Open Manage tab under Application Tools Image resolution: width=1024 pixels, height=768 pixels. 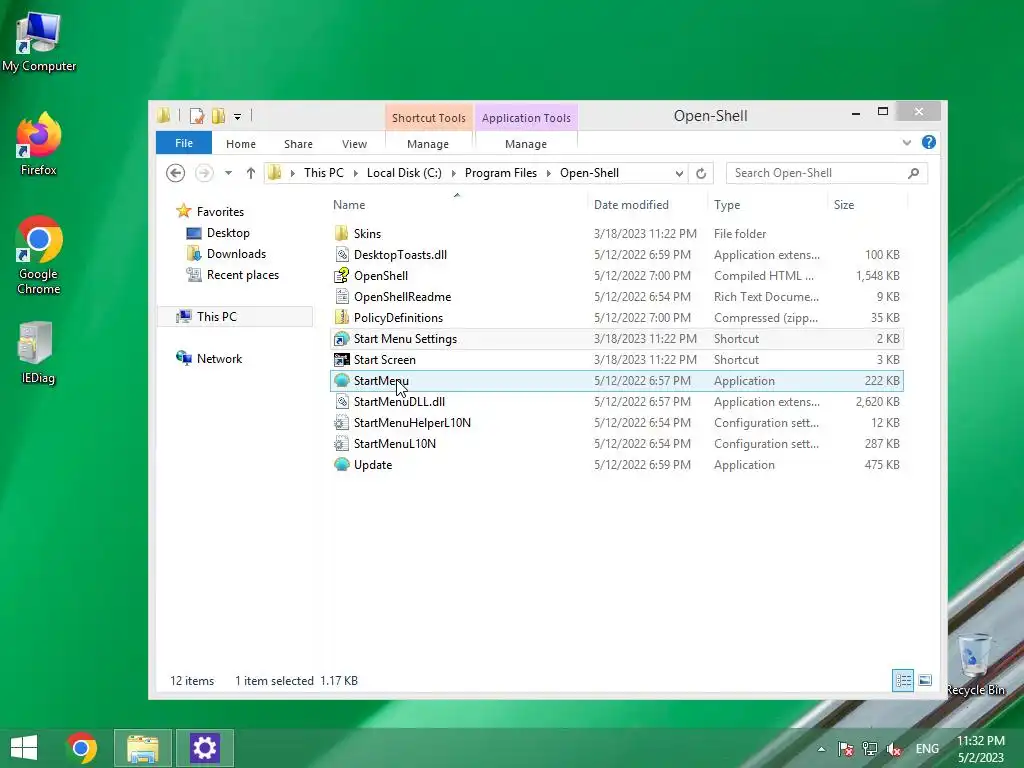[526, 144]
